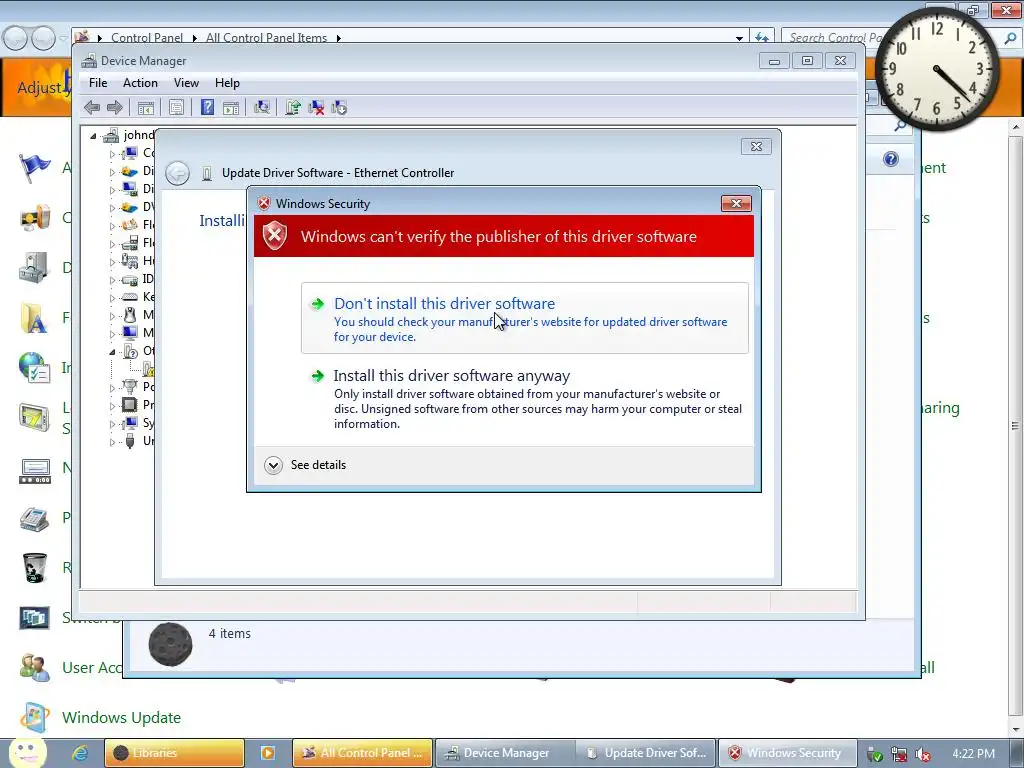Viewport: 1024px width, 768px height.
Task: Expand the DVD/CD-ROM drives category arrow
Action: (112, 208)
